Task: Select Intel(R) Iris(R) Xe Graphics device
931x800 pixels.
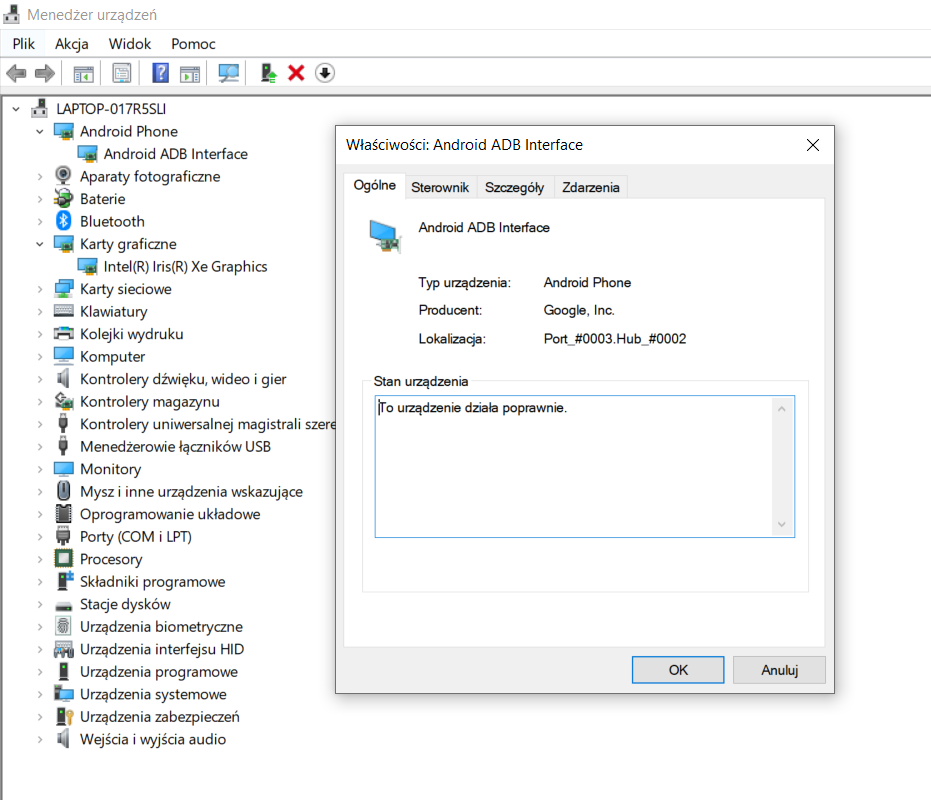Action: pos(185,266)
